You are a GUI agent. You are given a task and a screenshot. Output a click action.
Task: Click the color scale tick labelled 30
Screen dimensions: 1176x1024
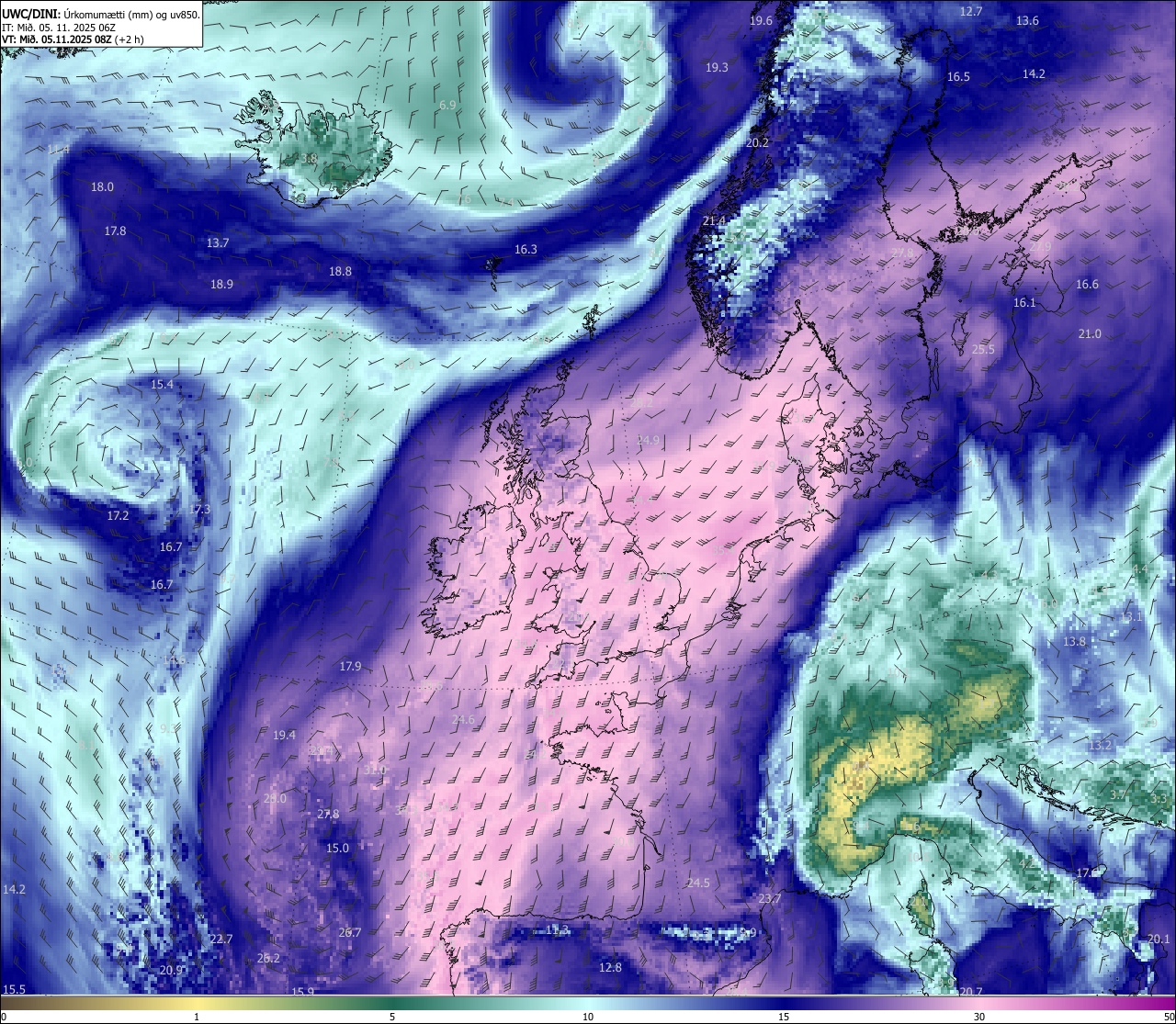point(979,1017)
